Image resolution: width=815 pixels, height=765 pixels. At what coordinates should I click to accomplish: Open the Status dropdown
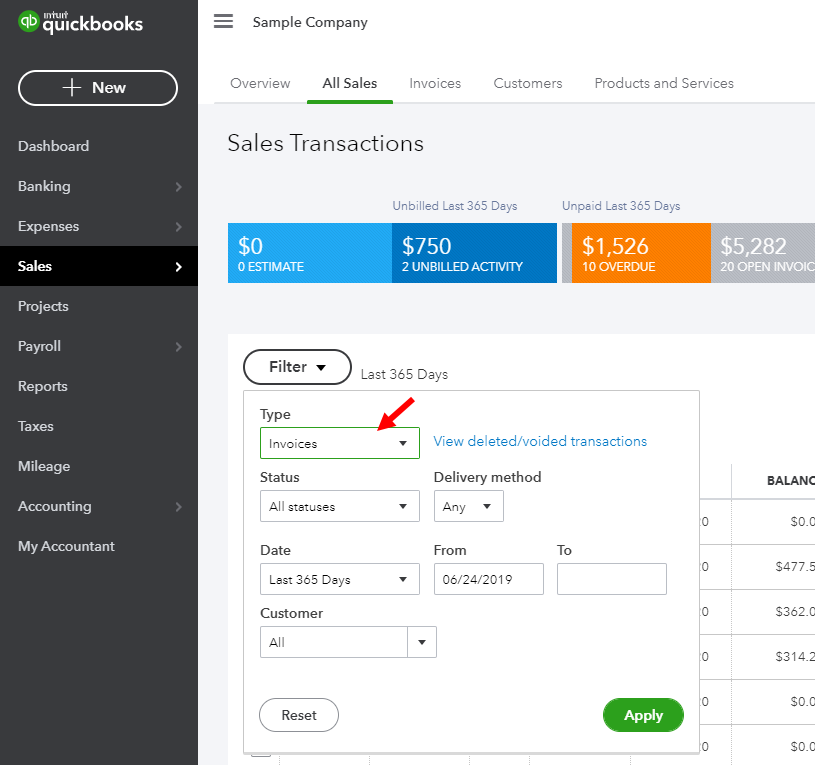pos(339,507)
